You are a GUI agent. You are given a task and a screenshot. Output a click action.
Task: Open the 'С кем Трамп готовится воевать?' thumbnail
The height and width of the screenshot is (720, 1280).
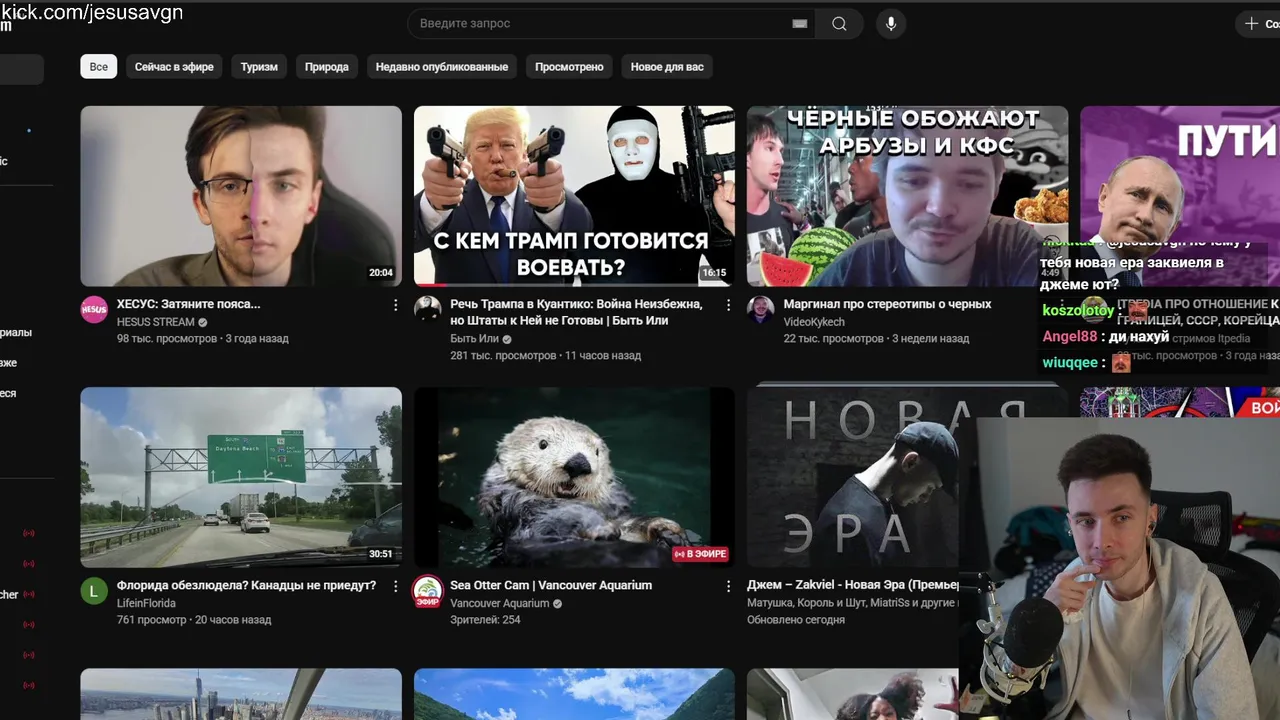point(574,196)
